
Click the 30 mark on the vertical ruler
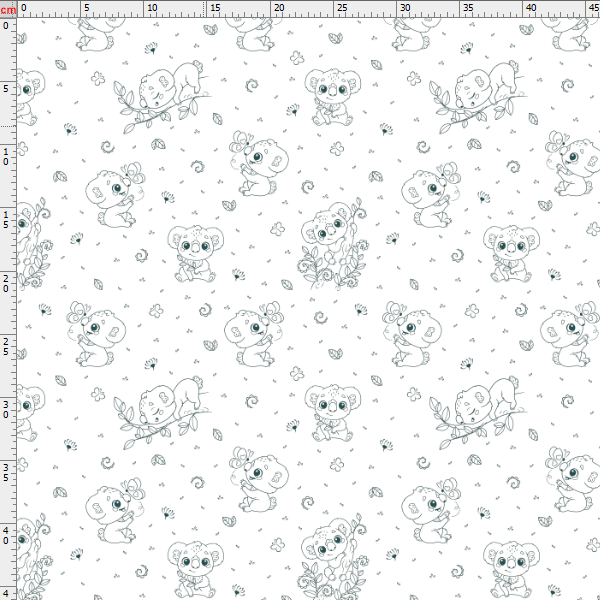point(6,409)
